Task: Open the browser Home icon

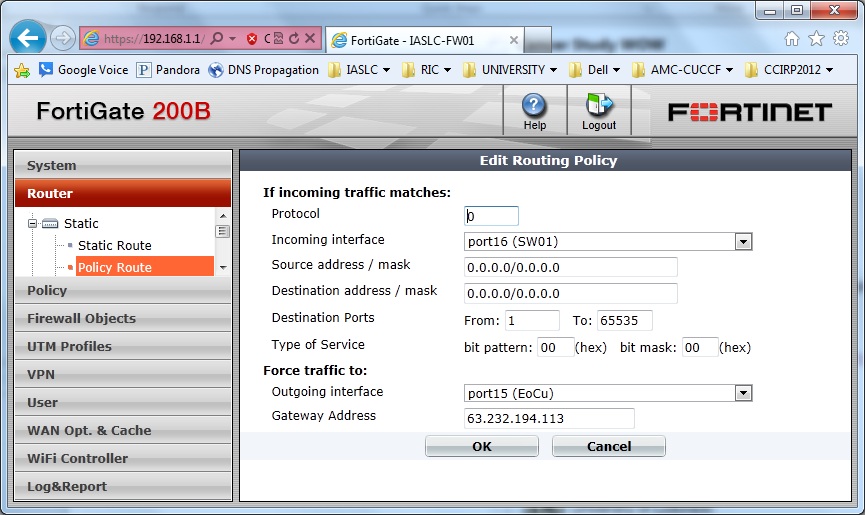Action: (x=792, y=39)
